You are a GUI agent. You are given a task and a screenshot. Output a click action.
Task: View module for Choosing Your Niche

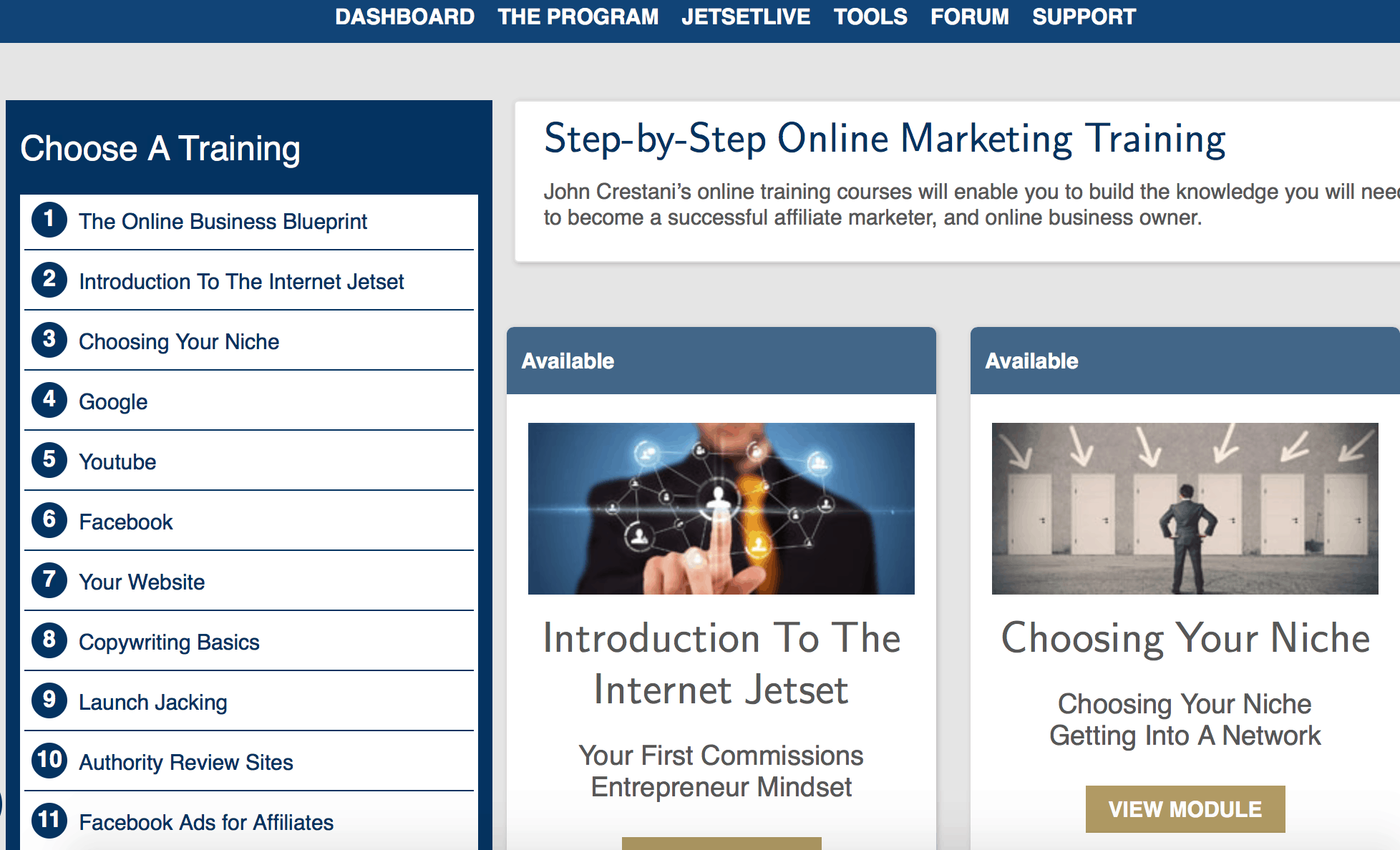(x=1185, y=809)
